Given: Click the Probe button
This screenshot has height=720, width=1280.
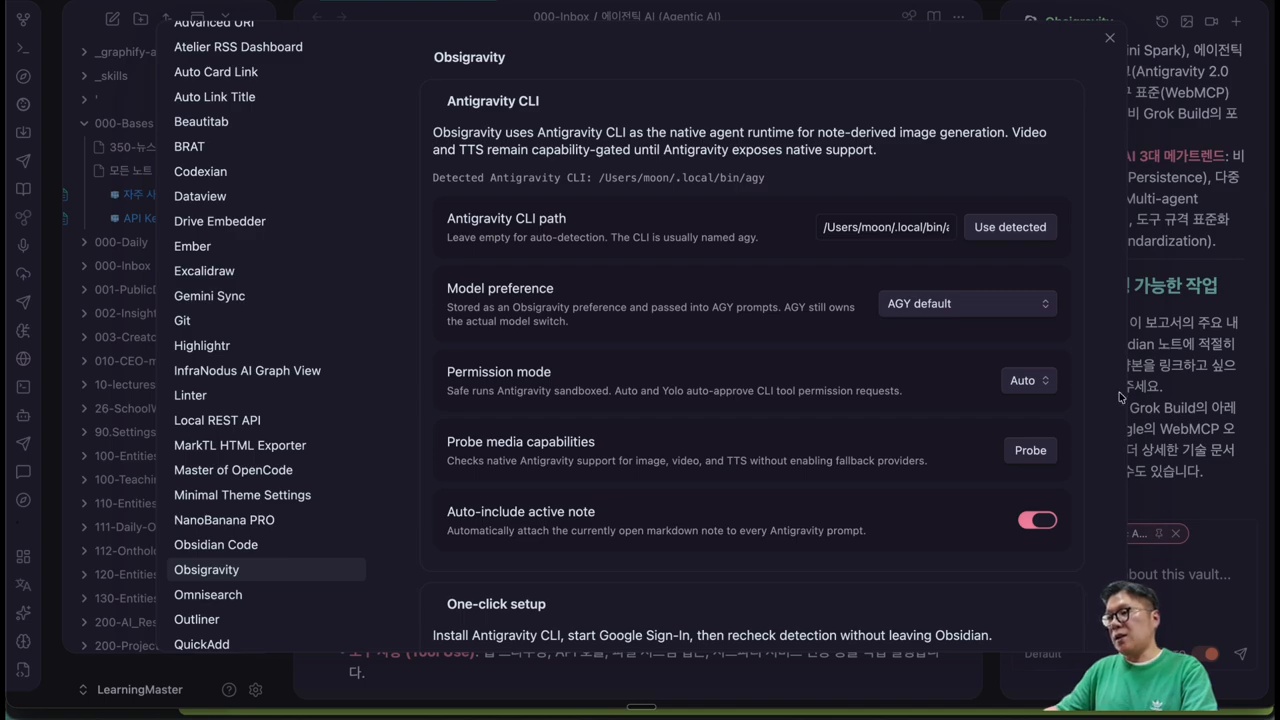Looking at the screenshot, I should (x=1030, y=450).
